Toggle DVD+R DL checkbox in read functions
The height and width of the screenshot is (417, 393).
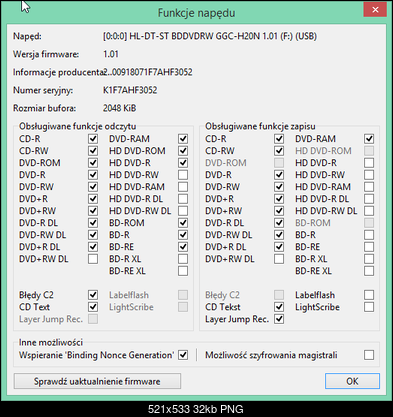coord(93,247)
